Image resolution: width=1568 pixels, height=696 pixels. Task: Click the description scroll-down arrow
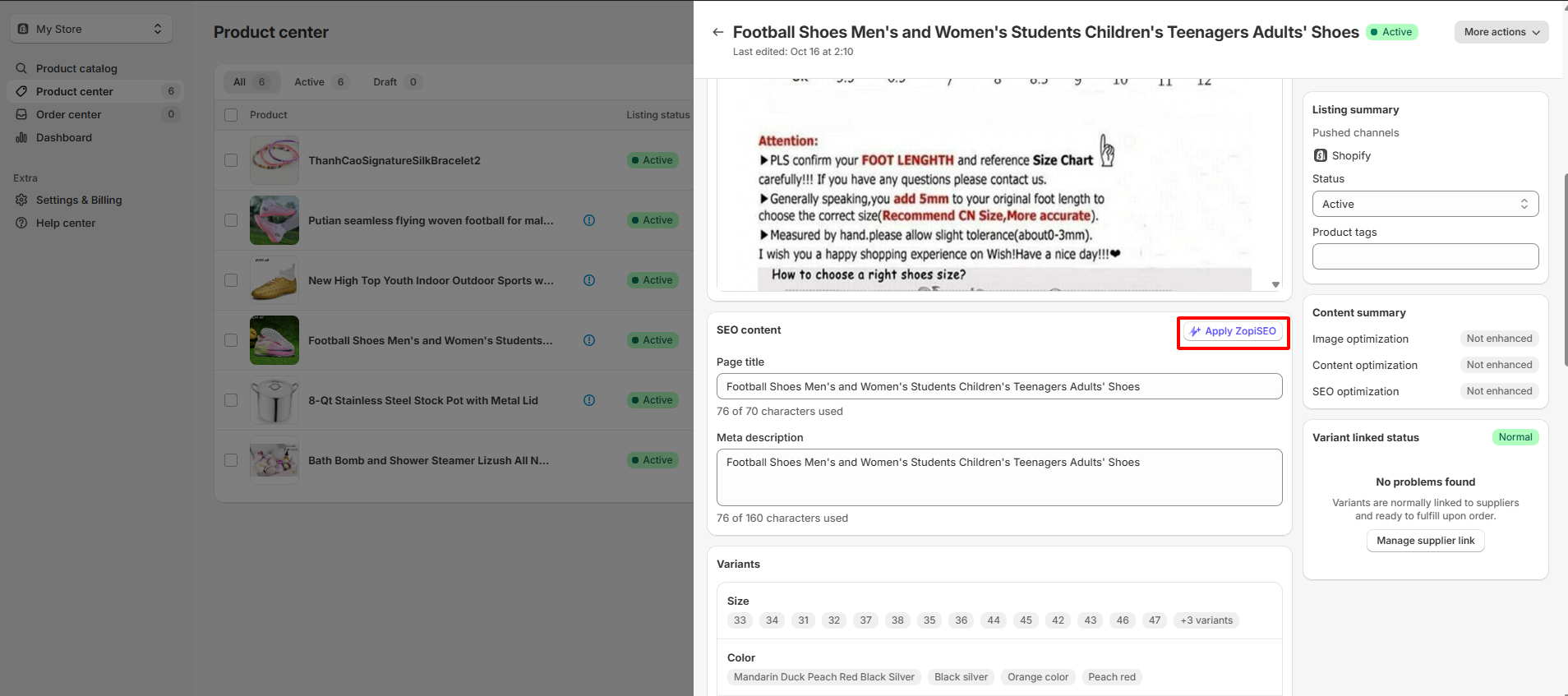click(1275, 284)
